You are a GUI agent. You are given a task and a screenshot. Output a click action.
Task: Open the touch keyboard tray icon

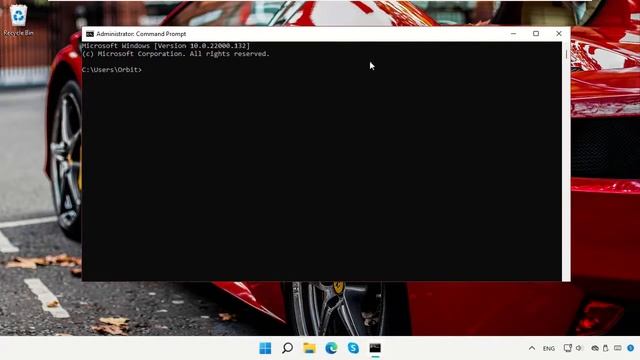click(x=618, y=348)
